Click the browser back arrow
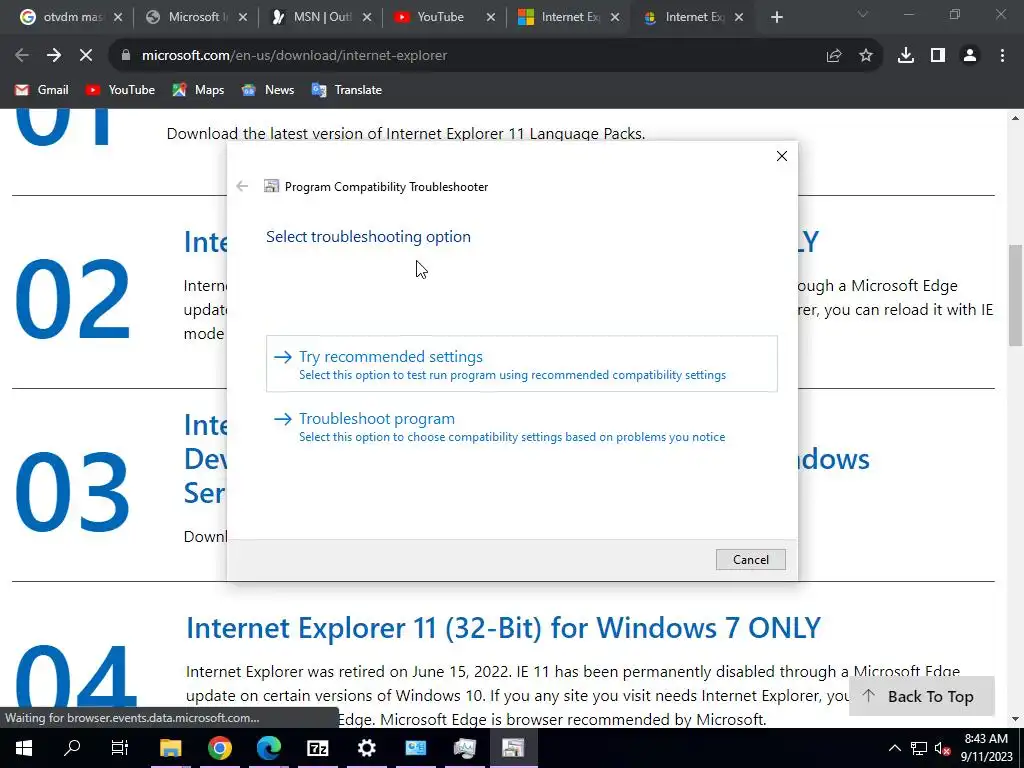The image size is (1024, 768). (22, 56)
